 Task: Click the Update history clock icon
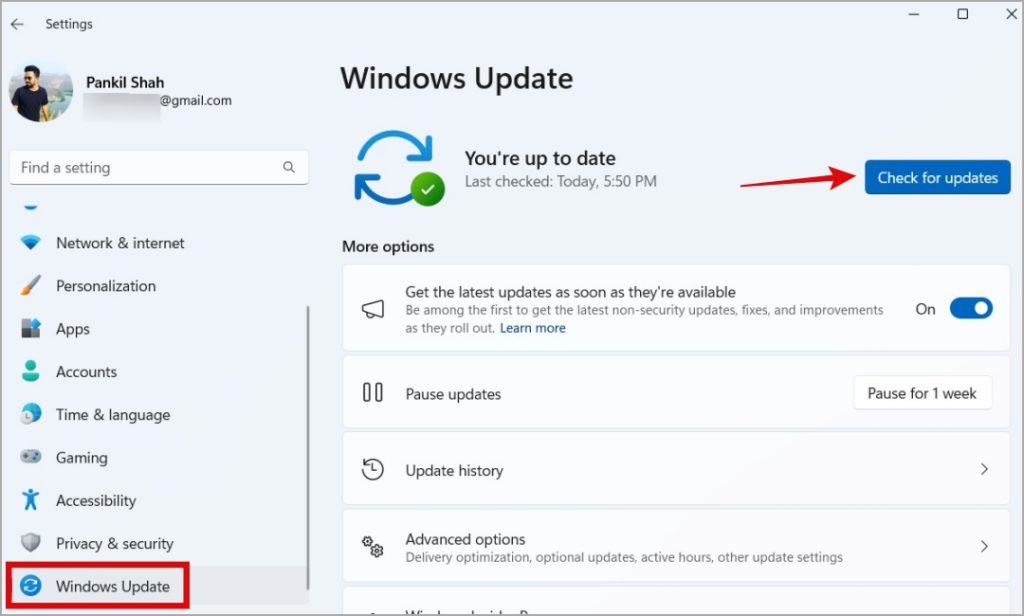[x=372, y=470]
